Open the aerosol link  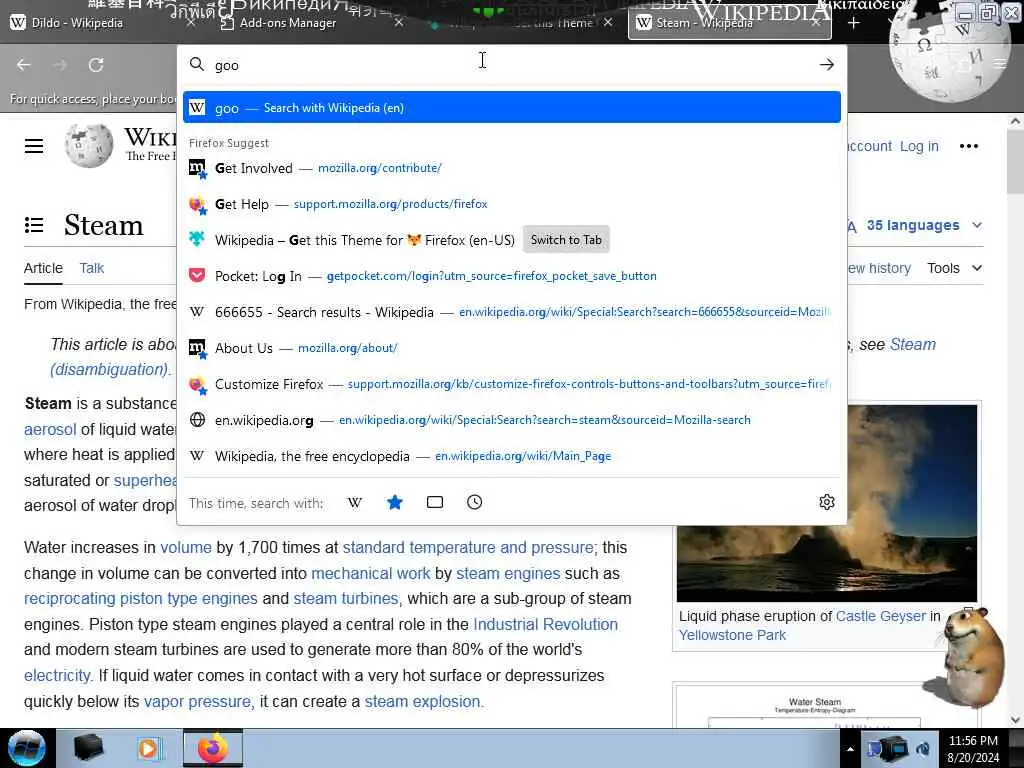click(50, 429)
